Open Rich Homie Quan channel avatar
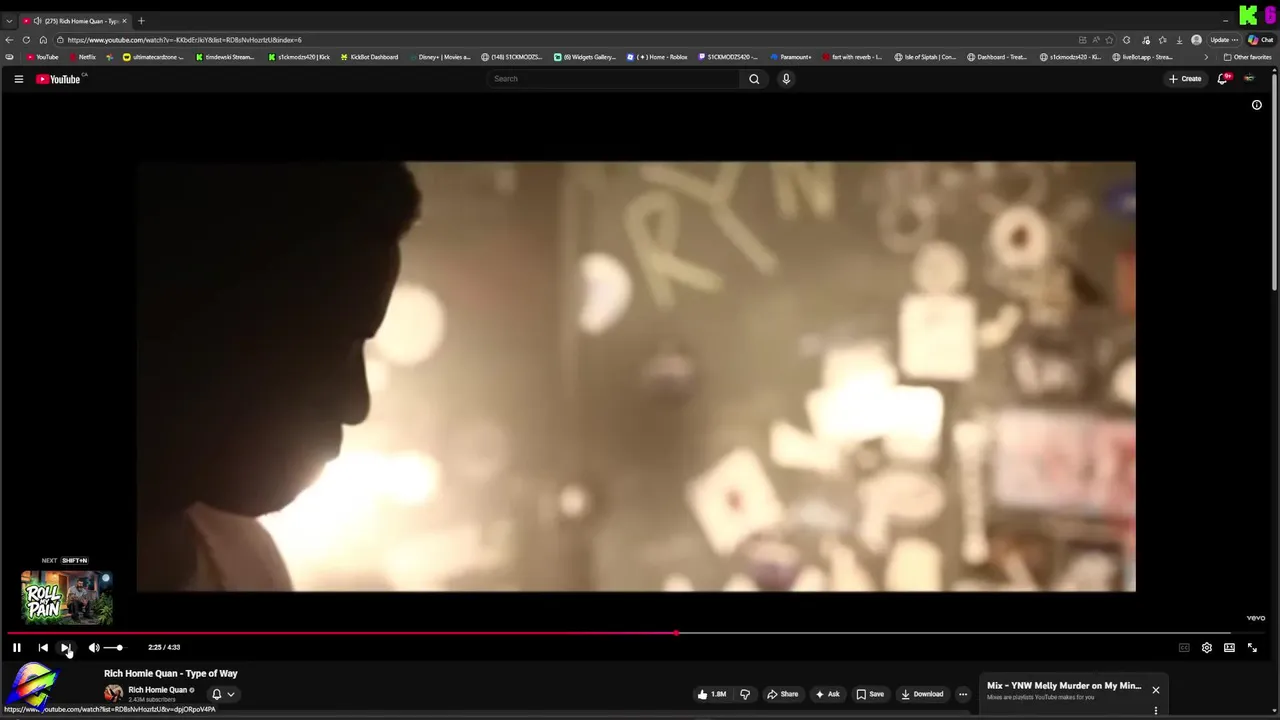This screenshot has height=720, width=1280. (x=114, y=694)
